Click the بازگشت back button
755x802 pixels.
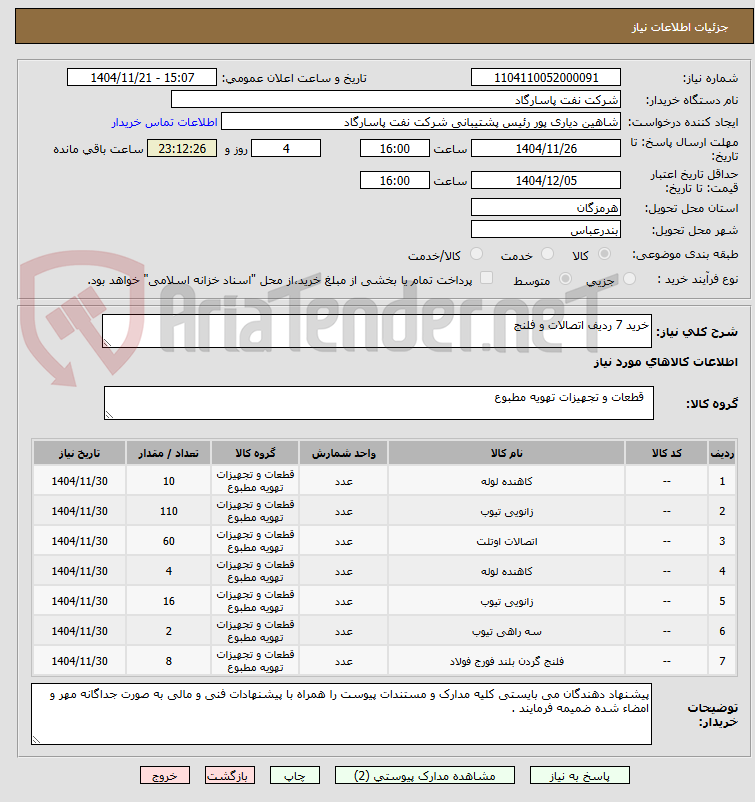pos(230,775)
